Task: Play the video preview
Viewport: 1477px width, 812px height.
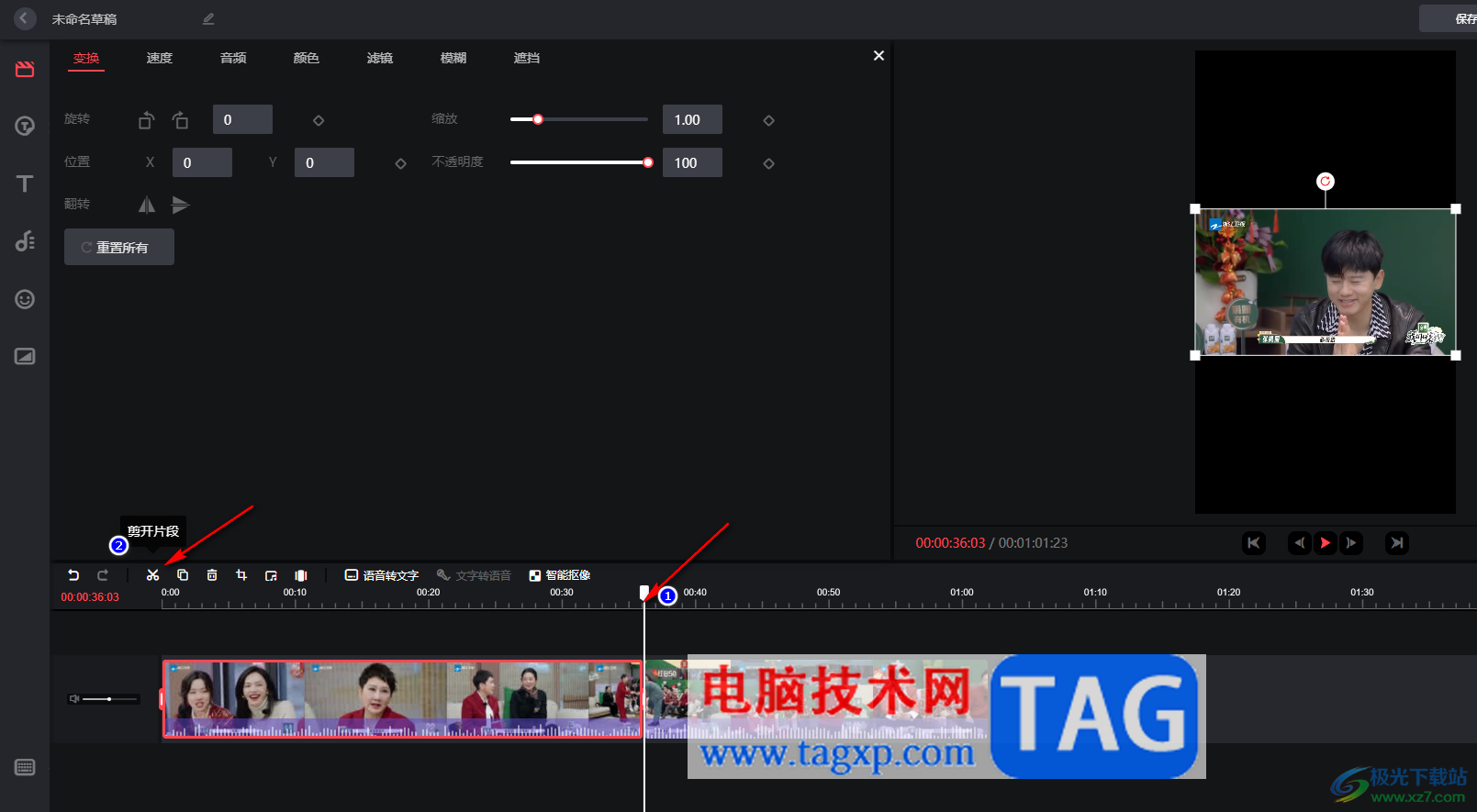Action: point(1326,543)
